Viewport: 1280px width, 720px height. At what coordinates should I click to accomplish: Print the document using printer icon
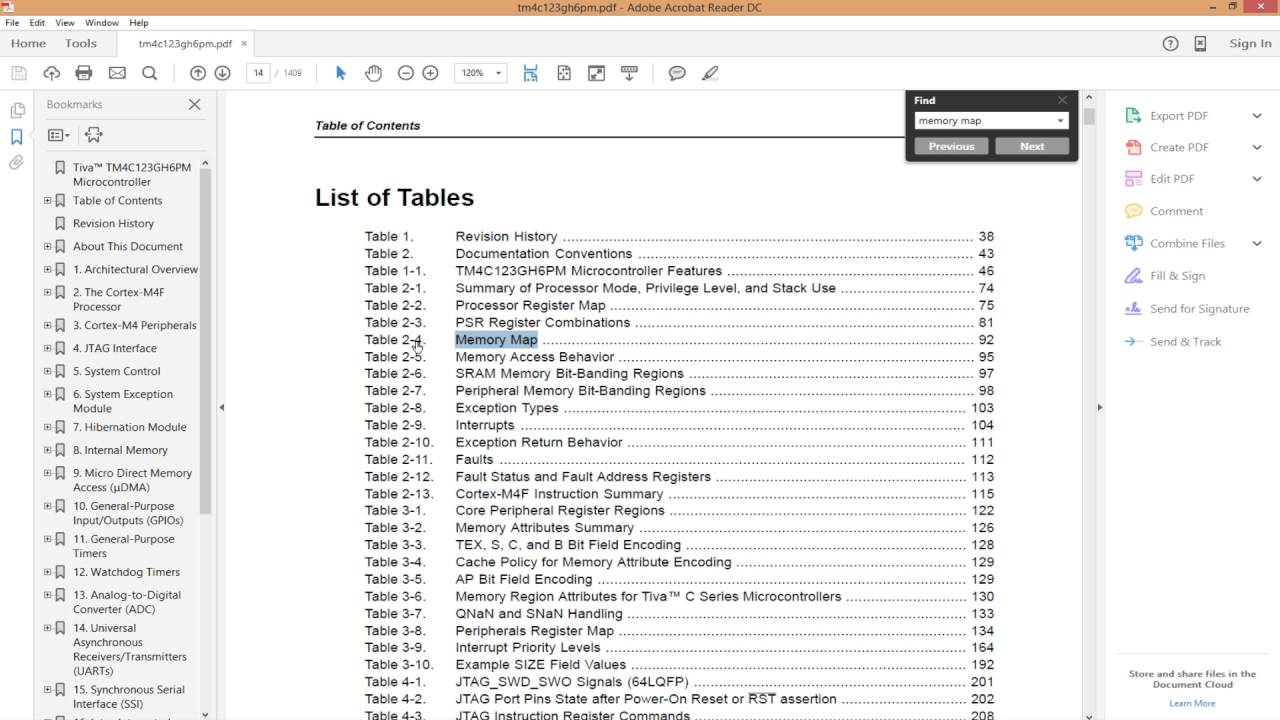(x=84, y=73)
